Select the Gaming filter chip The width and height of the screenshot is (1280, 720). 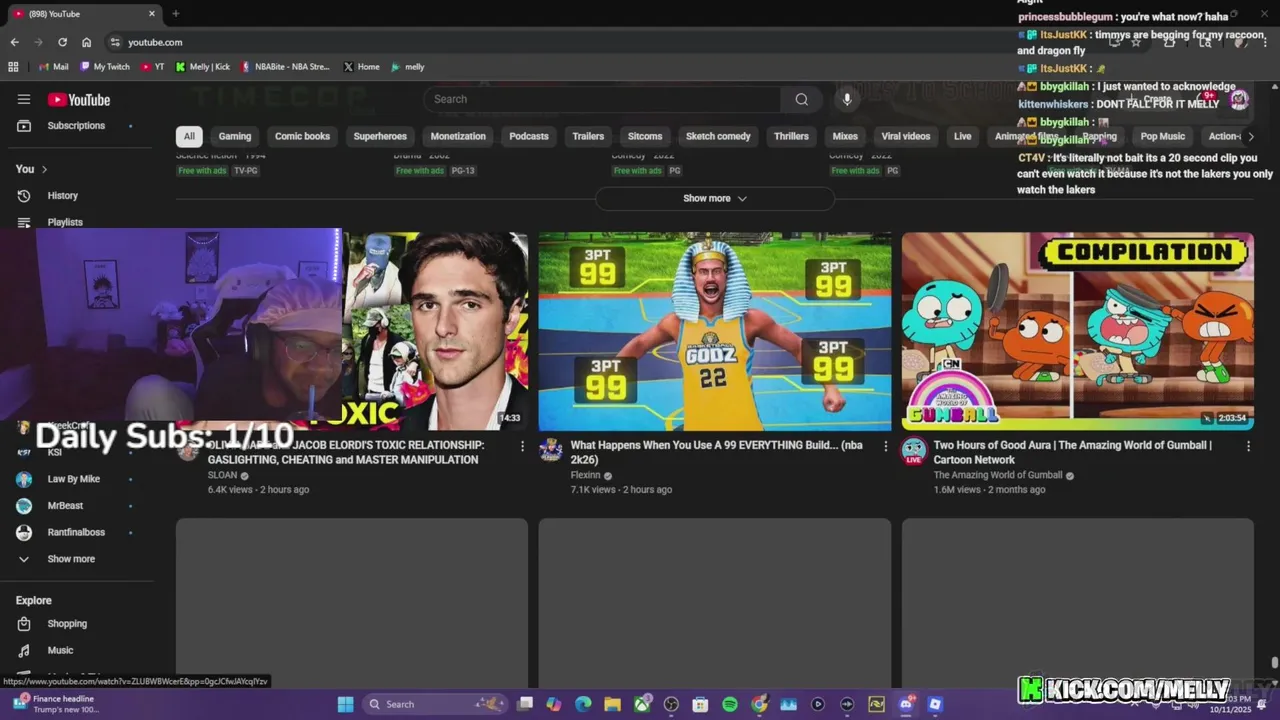235,136
